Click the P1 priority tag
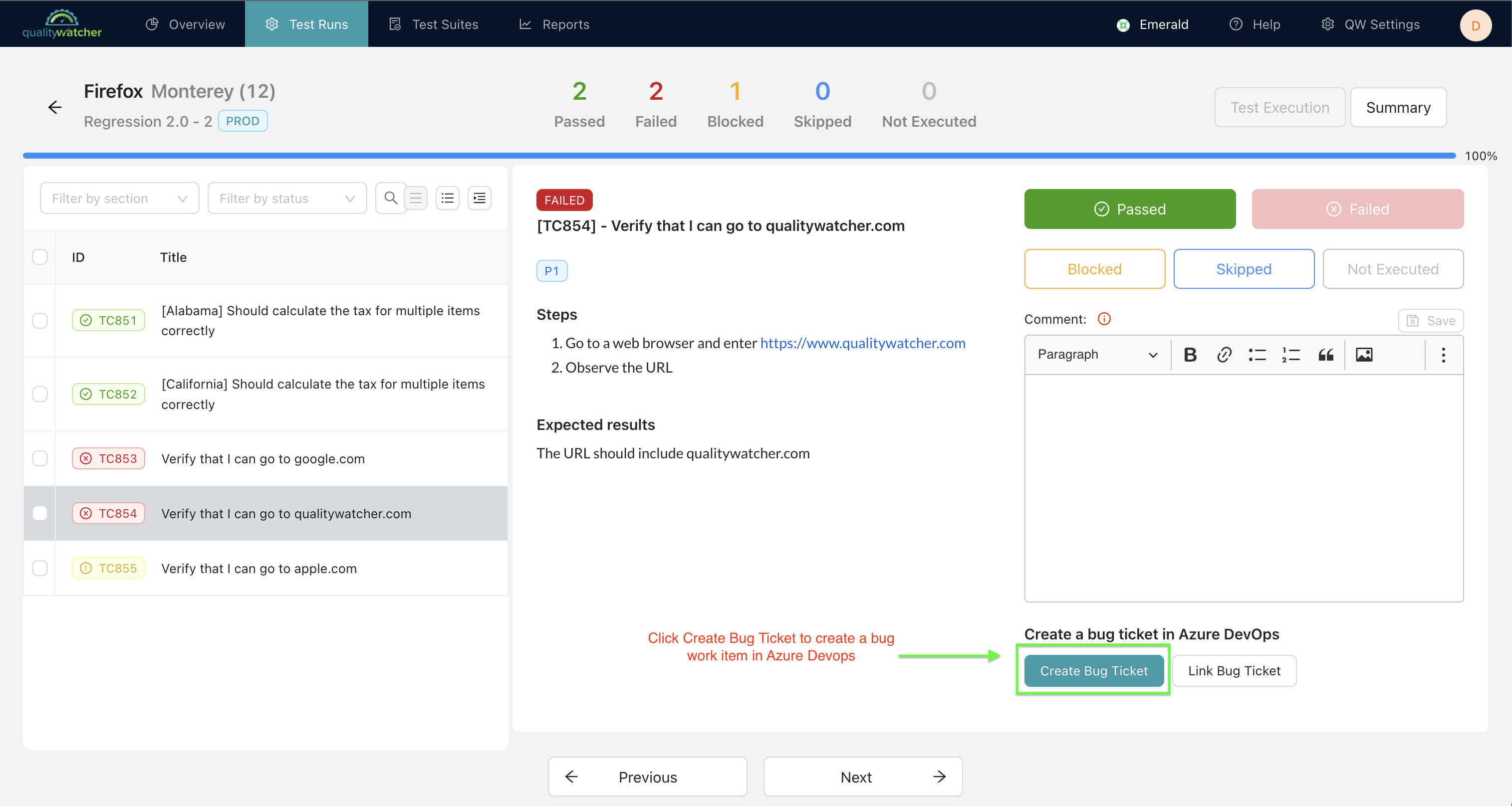The height and width of the screenshot is (806, 1512). pyautogui.click(x=552, y=271)
